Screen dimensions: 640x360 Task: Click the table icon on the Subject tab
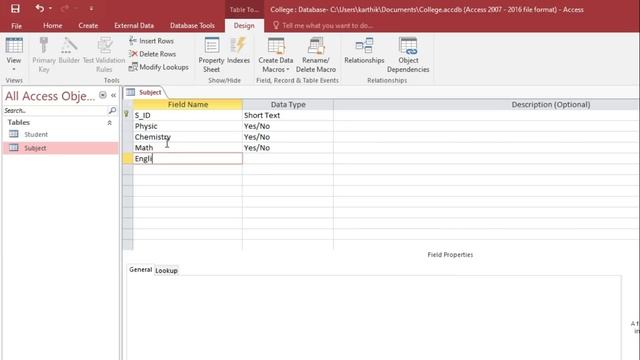131,92
